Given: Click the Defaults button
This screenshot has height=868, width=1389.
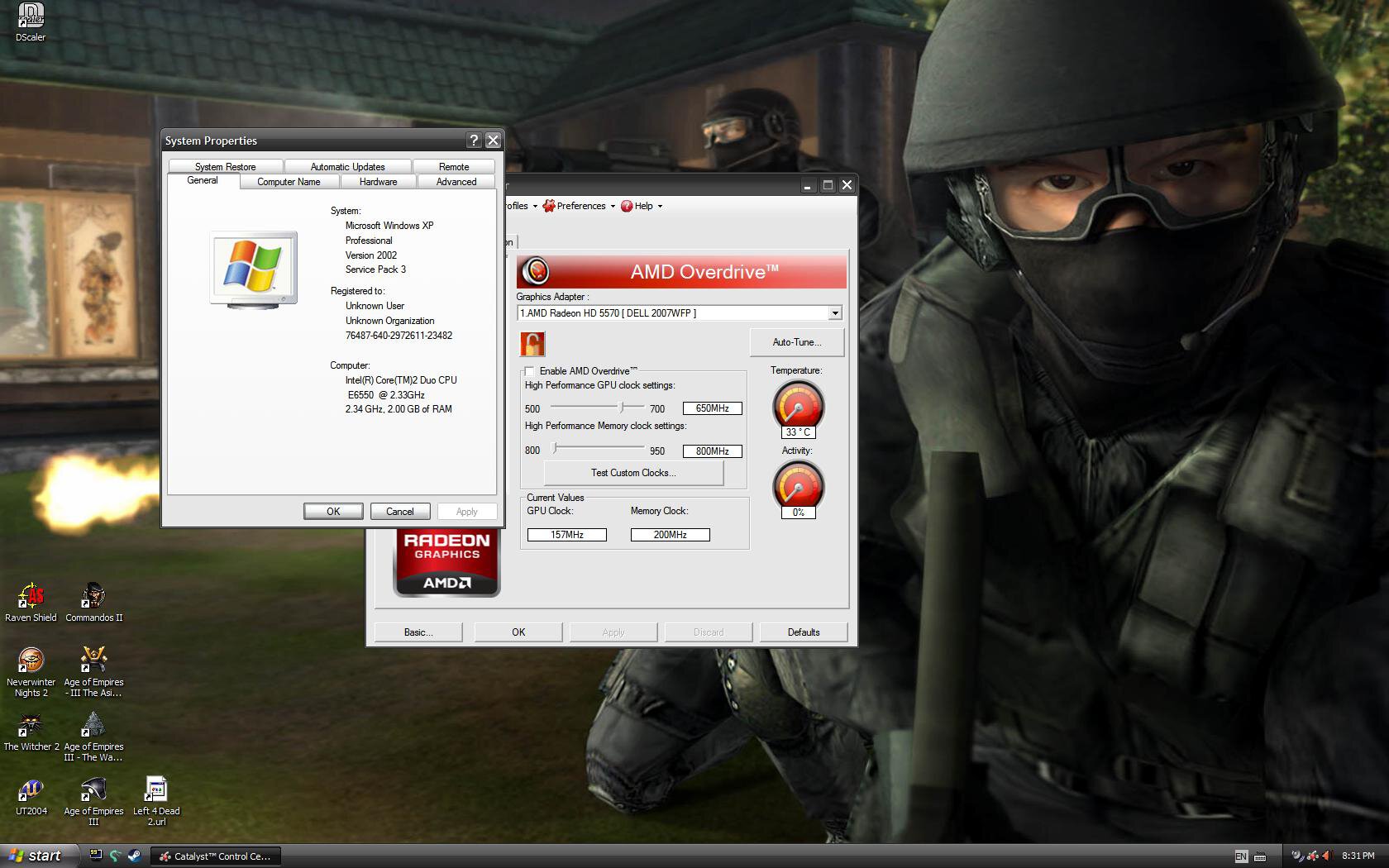Looking at the screenshot, I should 804,632.
